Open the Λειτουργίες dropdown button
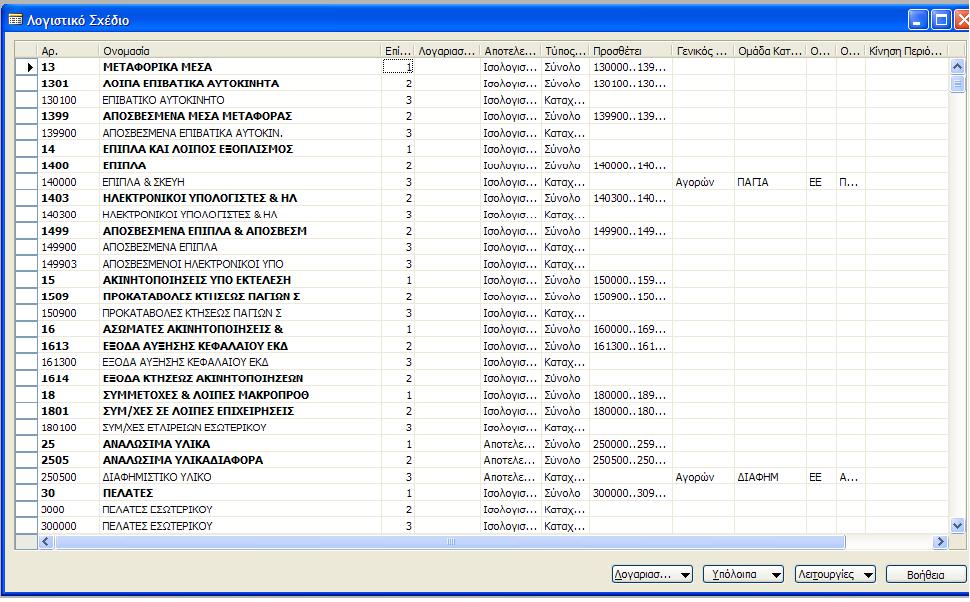The width and height of the screenshot is (970, 602). tap(835, 574)
